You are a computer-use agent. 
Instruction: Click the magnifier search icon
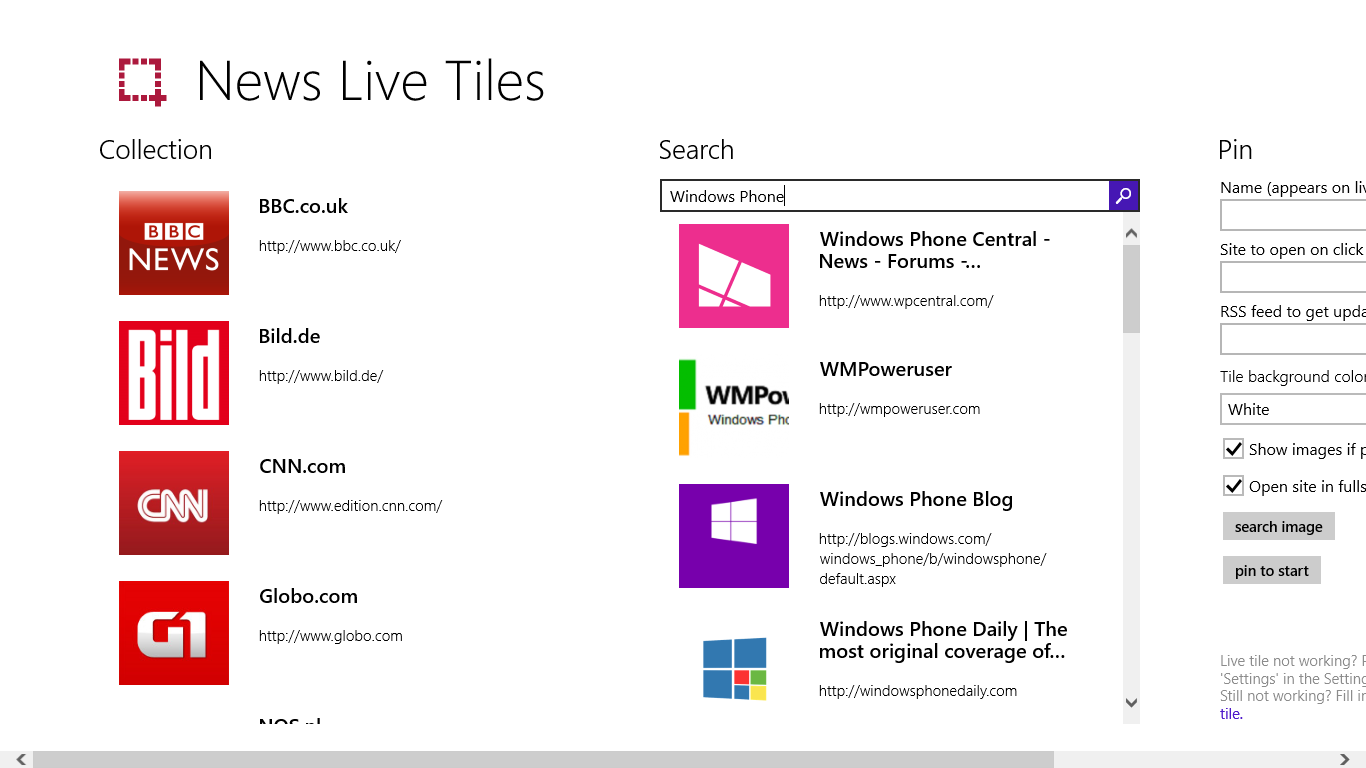click(x=1124, y=196)
